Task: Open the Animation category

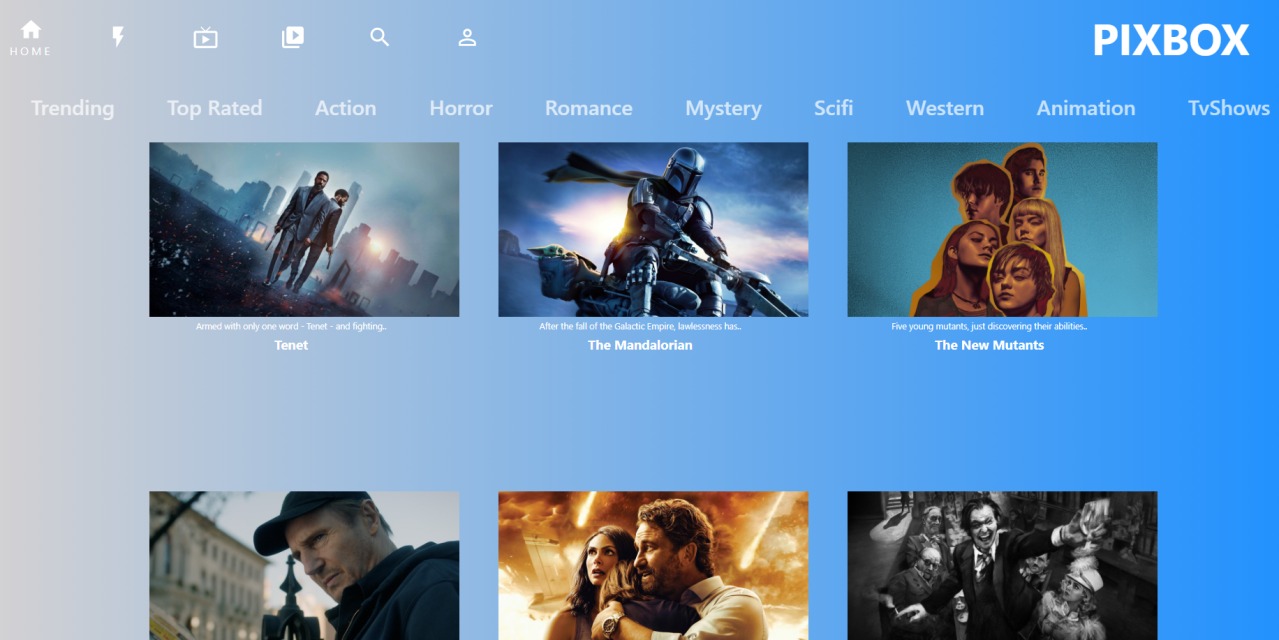Action: (1085, 108)
